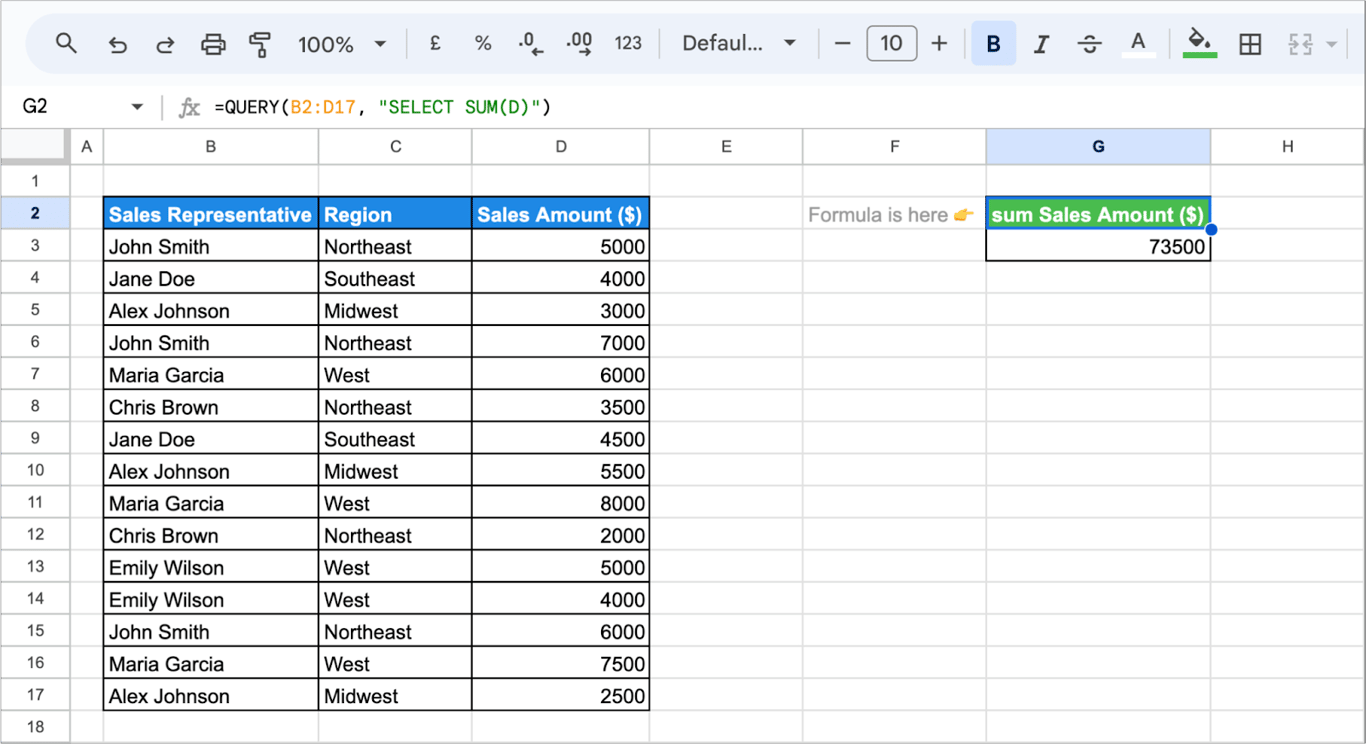
Task: Increase font size with plus button
Action: point(939,43)
